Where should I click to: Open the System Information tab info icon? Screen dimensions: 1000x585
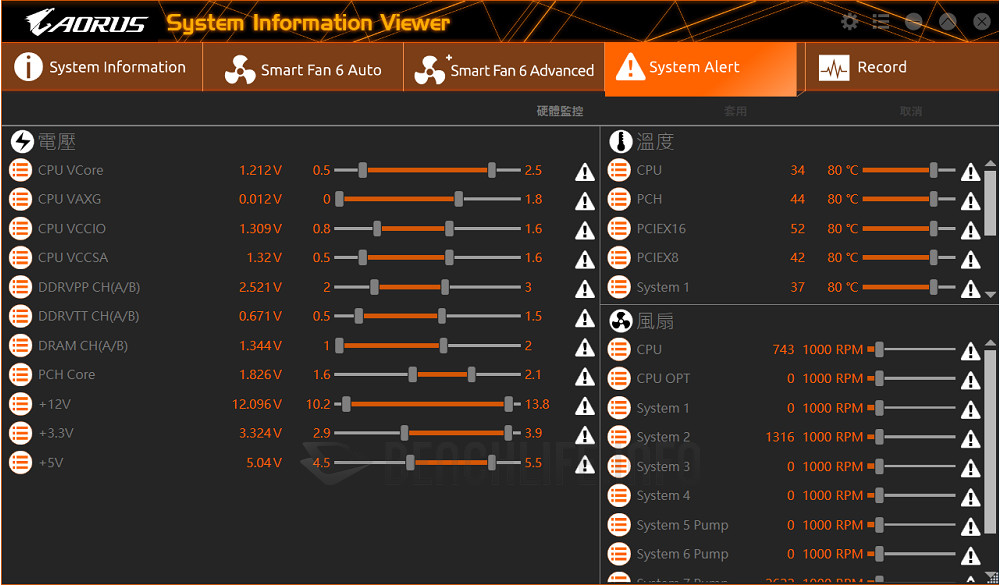[x=27, y=67]
